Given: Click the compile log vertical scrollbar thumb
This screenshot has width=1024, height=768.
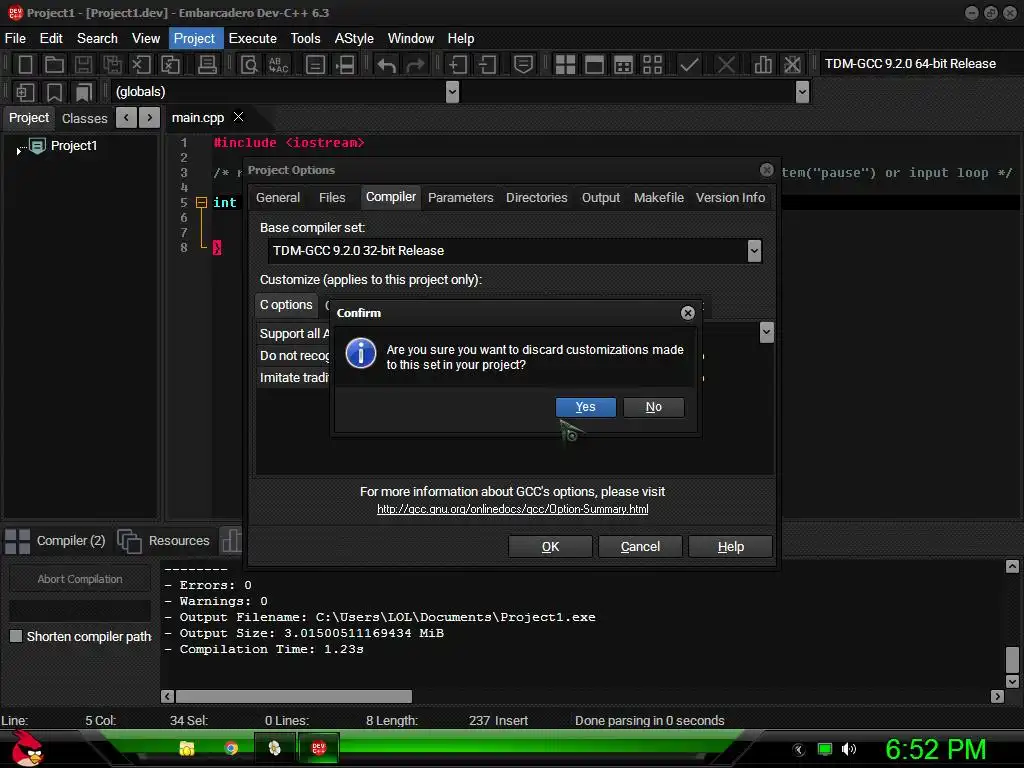Looking at the screenshot, I should tap(1012, 660).
